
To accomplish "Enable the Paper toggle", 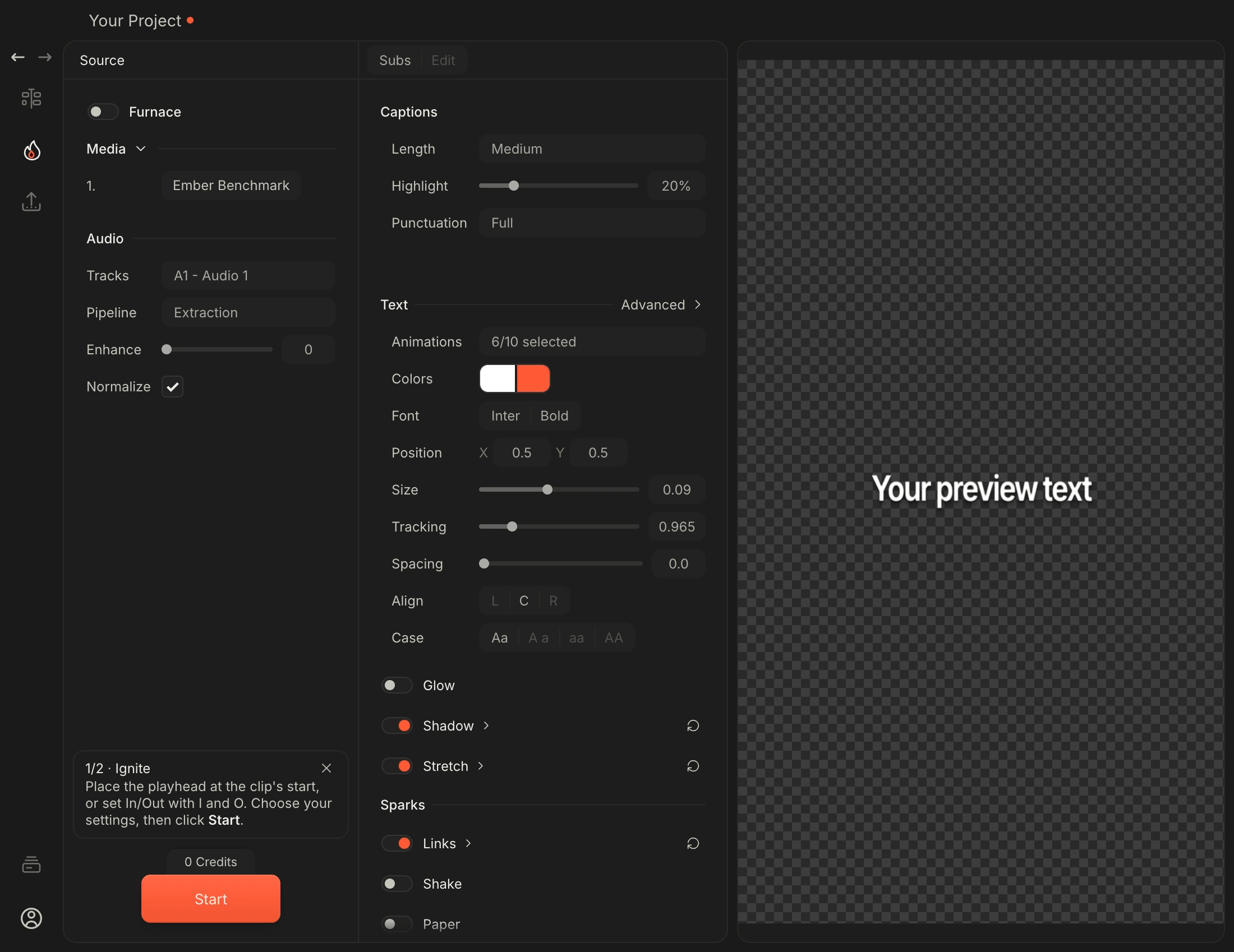I will pos(397,925).
